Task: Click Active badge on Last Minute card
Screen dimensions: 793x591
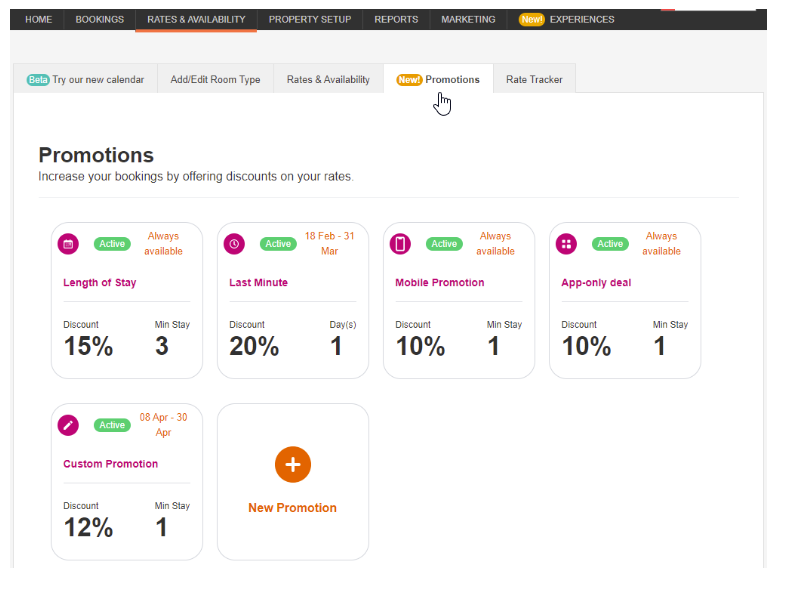Action: tap(278, 244)
